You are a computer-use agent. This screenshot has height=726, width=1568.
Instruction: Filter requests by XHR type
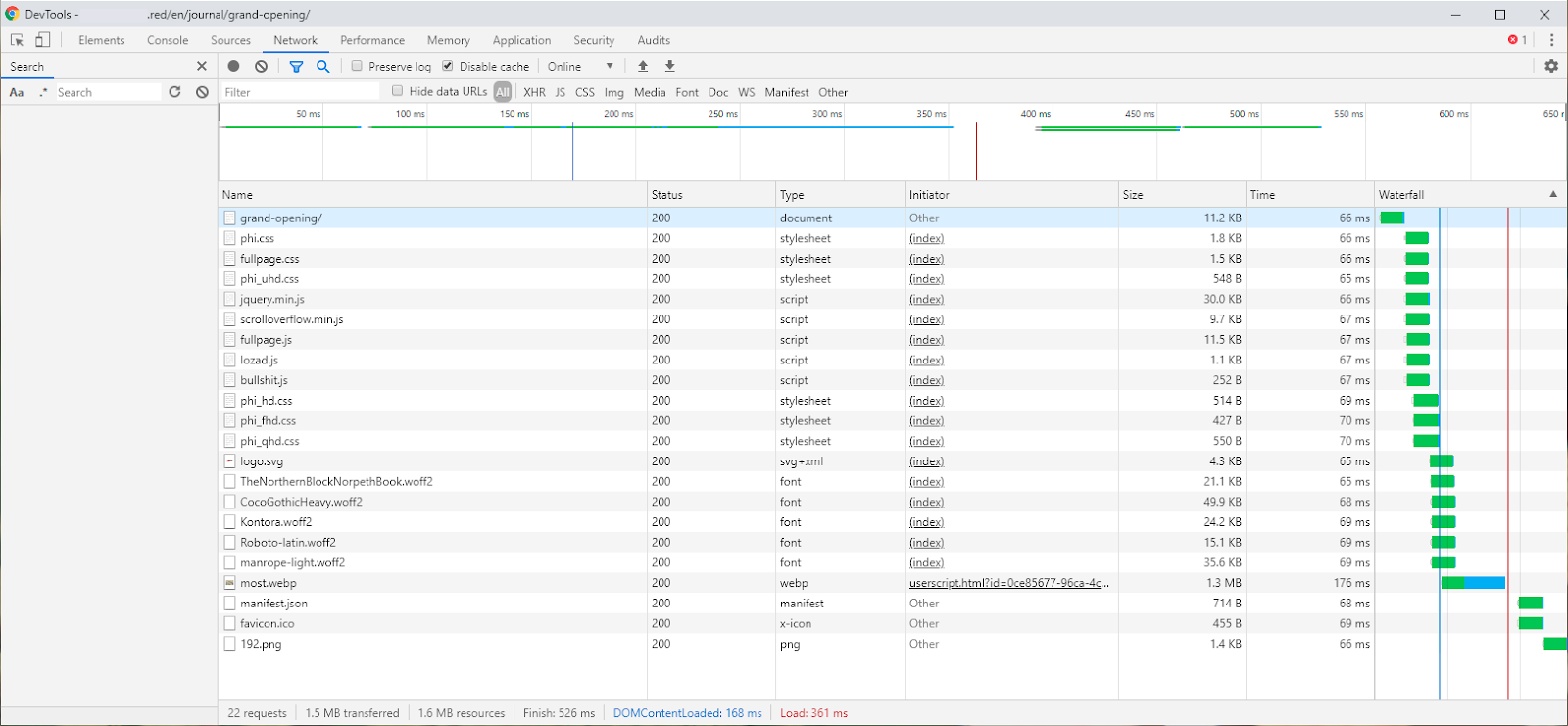(x=534, y=92)
